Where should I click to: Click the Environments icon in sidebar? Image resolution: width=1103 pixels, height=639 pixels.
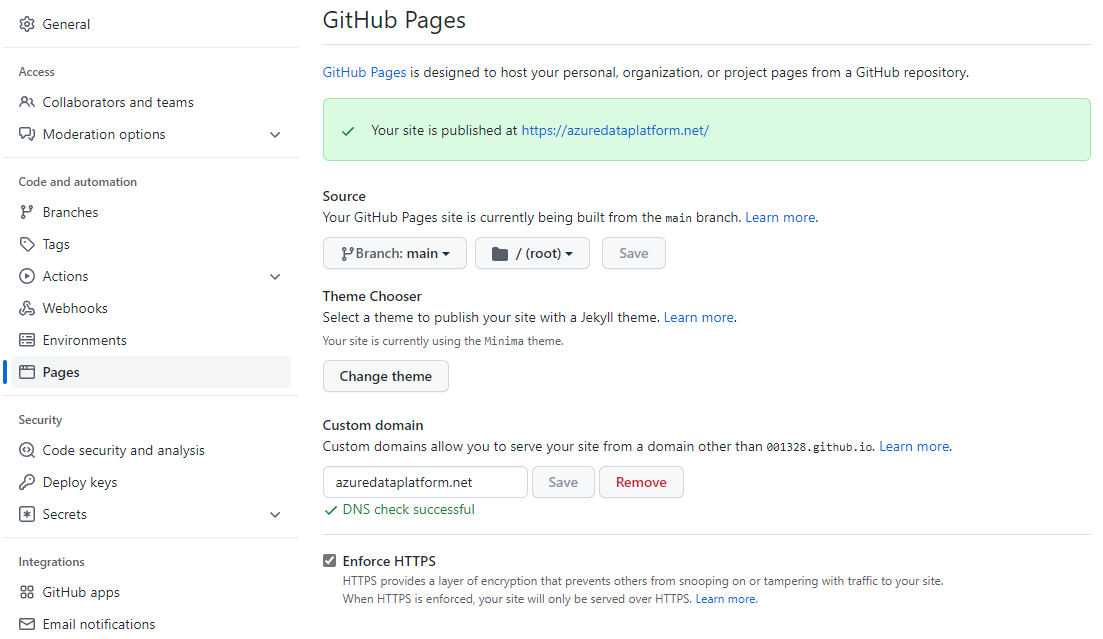pos(27,340)
